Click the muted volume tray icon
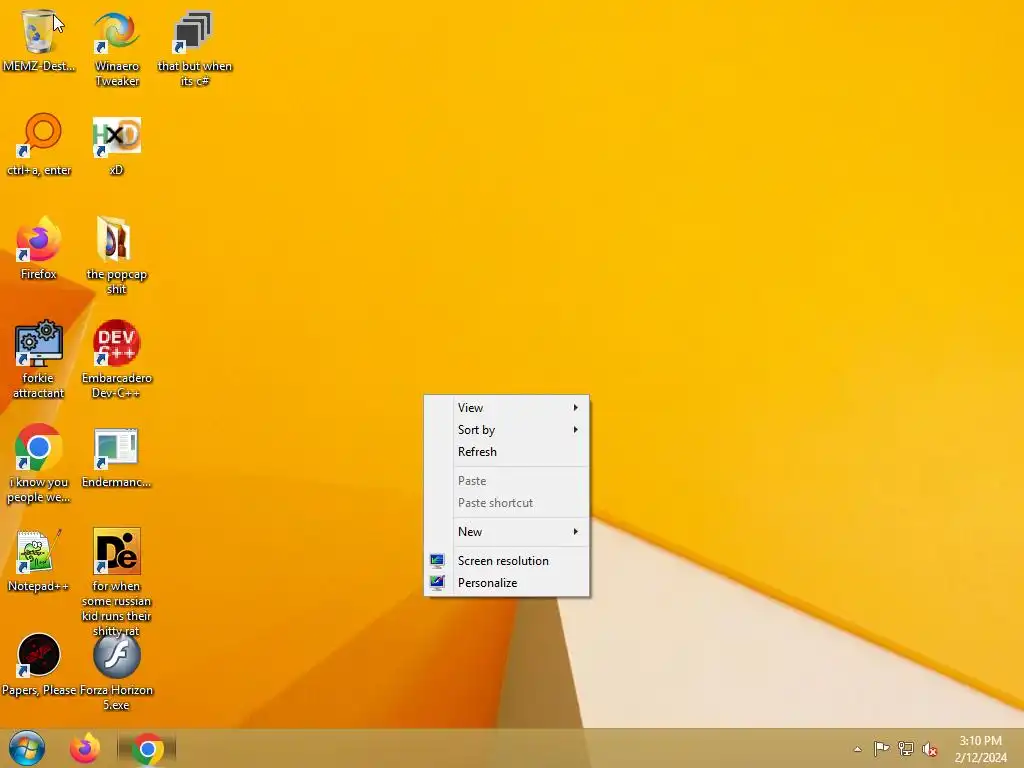 tap(930, 749)
